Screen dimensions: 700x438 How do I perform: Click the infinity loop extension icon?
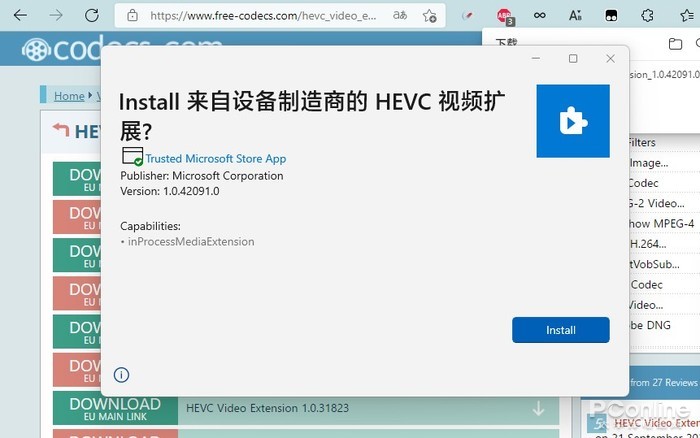point(539,16)
